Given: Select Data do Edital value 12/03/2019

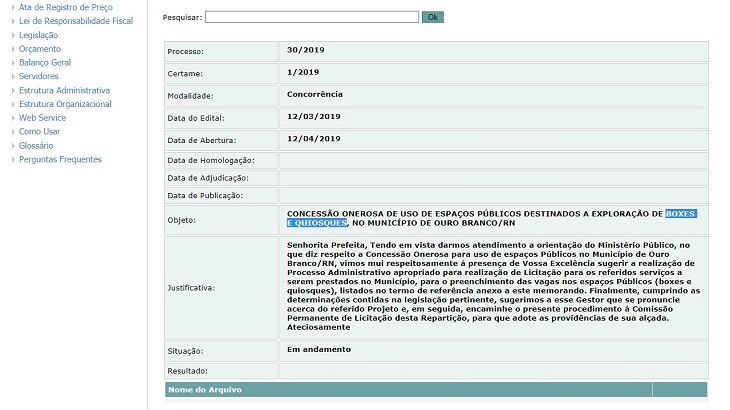Looking at the screenshot, I should tap(314, 116).
